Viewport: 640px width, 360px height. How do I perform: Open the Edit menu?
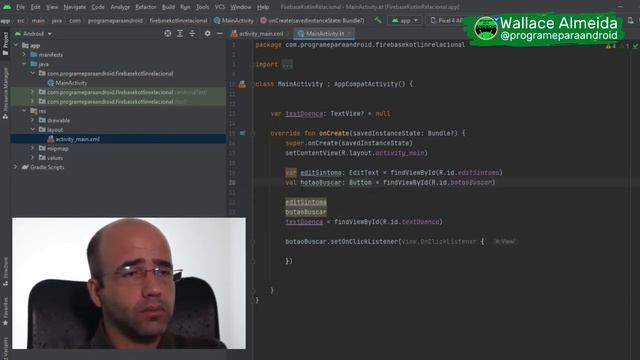[35, 7]
